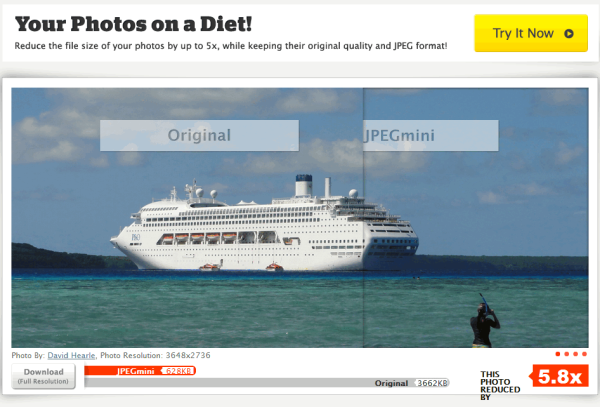Click the Download (Full Resolution) button
Image resolution: width=600 pixels, height=407 pixels.
tap(43, 376)
